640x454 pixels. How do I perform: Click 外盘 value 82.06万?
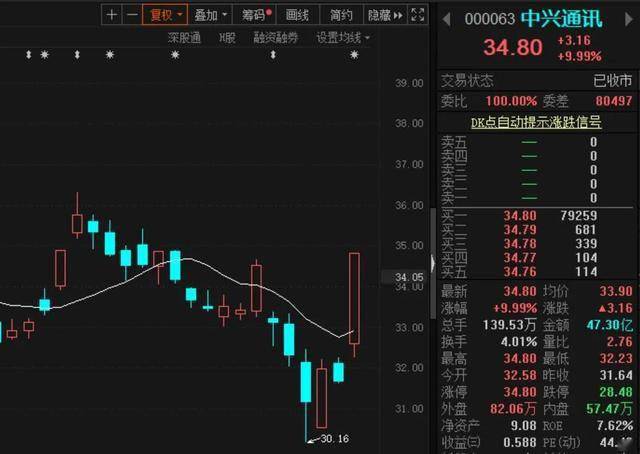pos(513,409)
